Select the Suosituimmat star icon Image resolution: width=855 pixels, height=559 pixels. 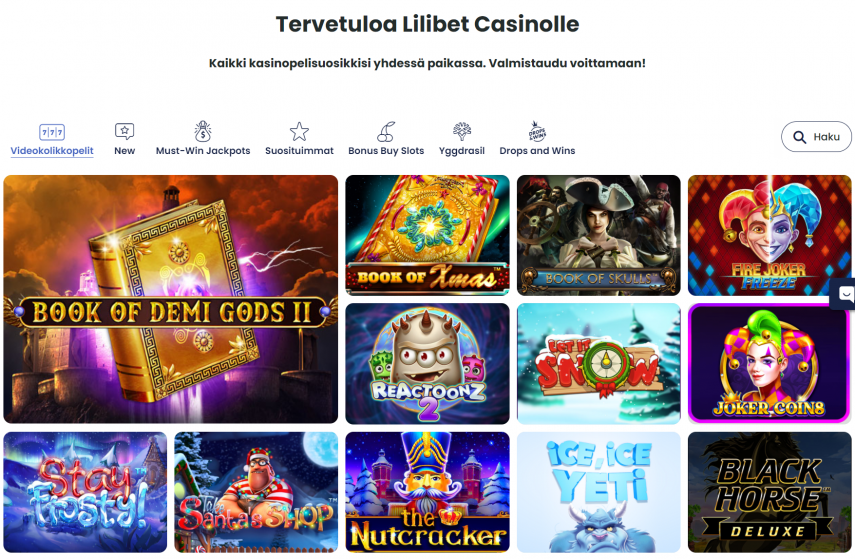tap(299, 131)
